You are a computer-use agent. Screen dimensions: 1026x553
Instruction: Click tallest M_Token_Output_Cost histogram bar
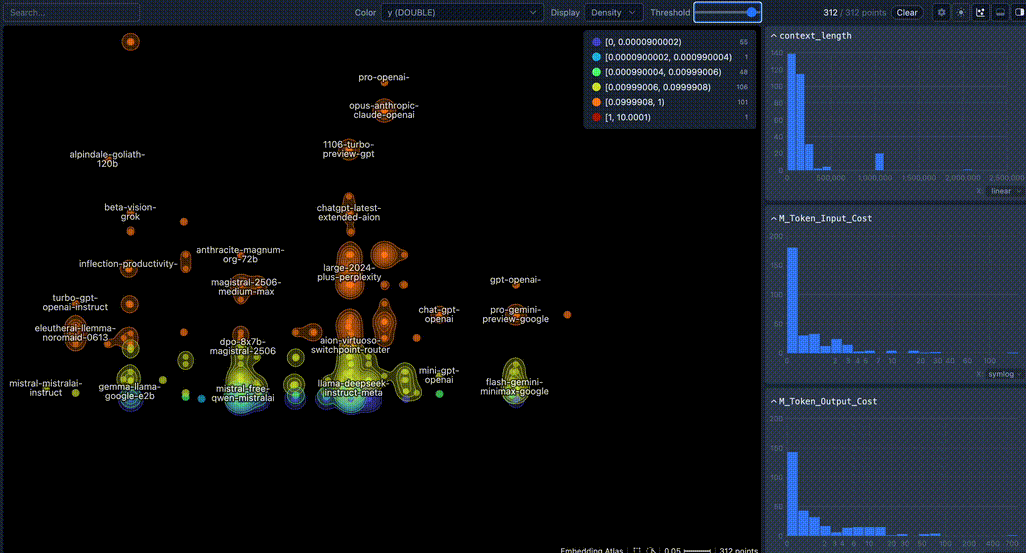click(x=792, y=494)
